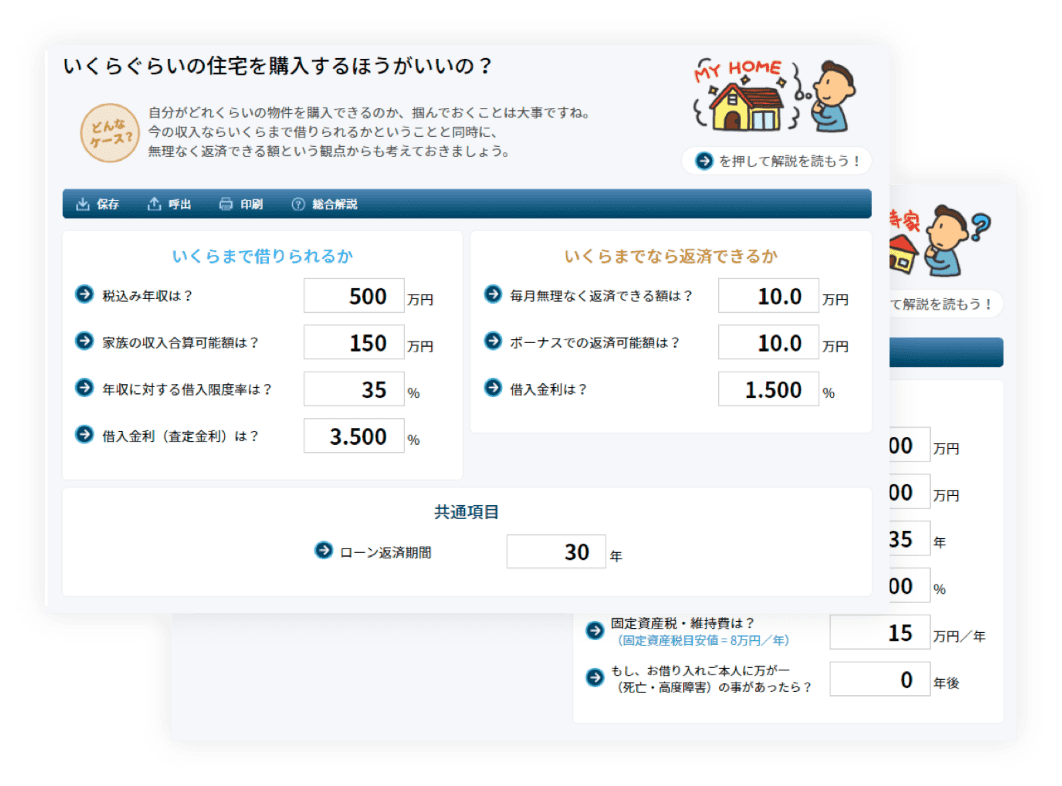1062x786 pixels.
Task: Click the を押して解説を読もう！ button
Action: pos(777,161)
